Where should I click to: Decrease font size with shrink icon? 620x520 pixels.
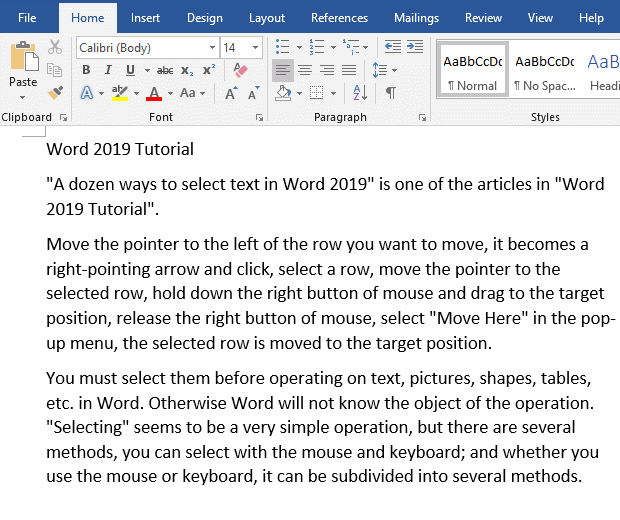click(253, 93)
